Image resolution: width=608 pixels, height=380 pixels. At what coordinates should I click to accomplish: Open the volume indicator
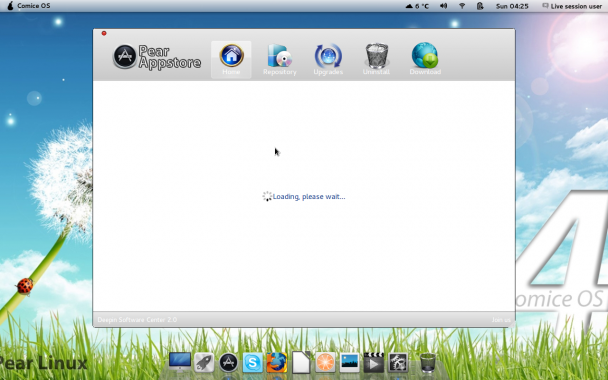click(444, 6)
